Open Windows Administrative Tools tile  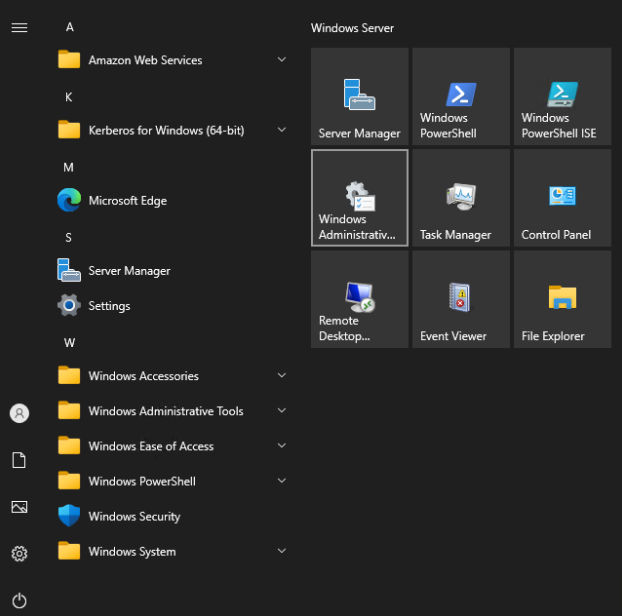click(359, 198)
